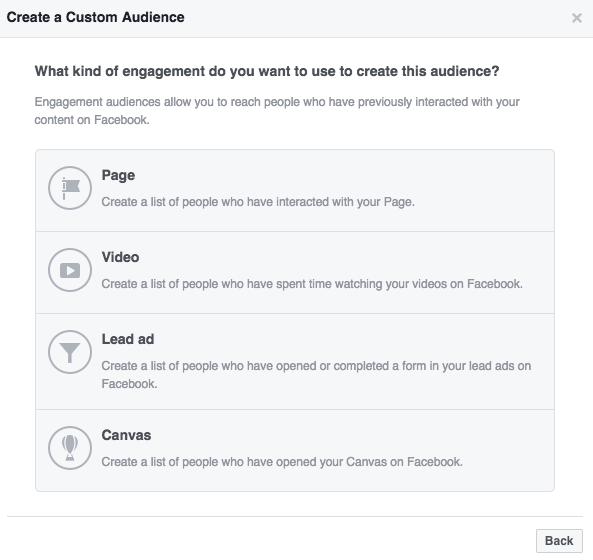Click the Lead ad funnel icon

point(70,352)
